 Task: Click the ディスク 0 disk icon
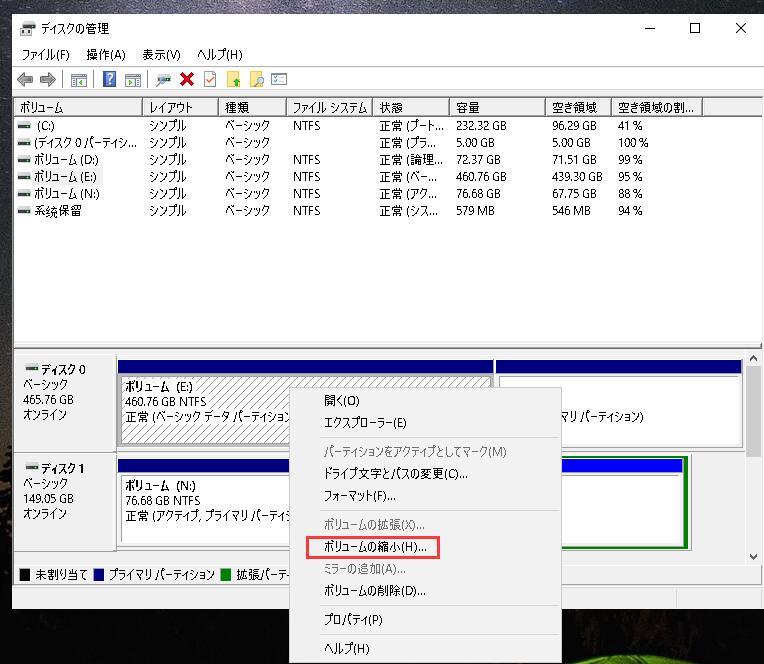(32, 367)
